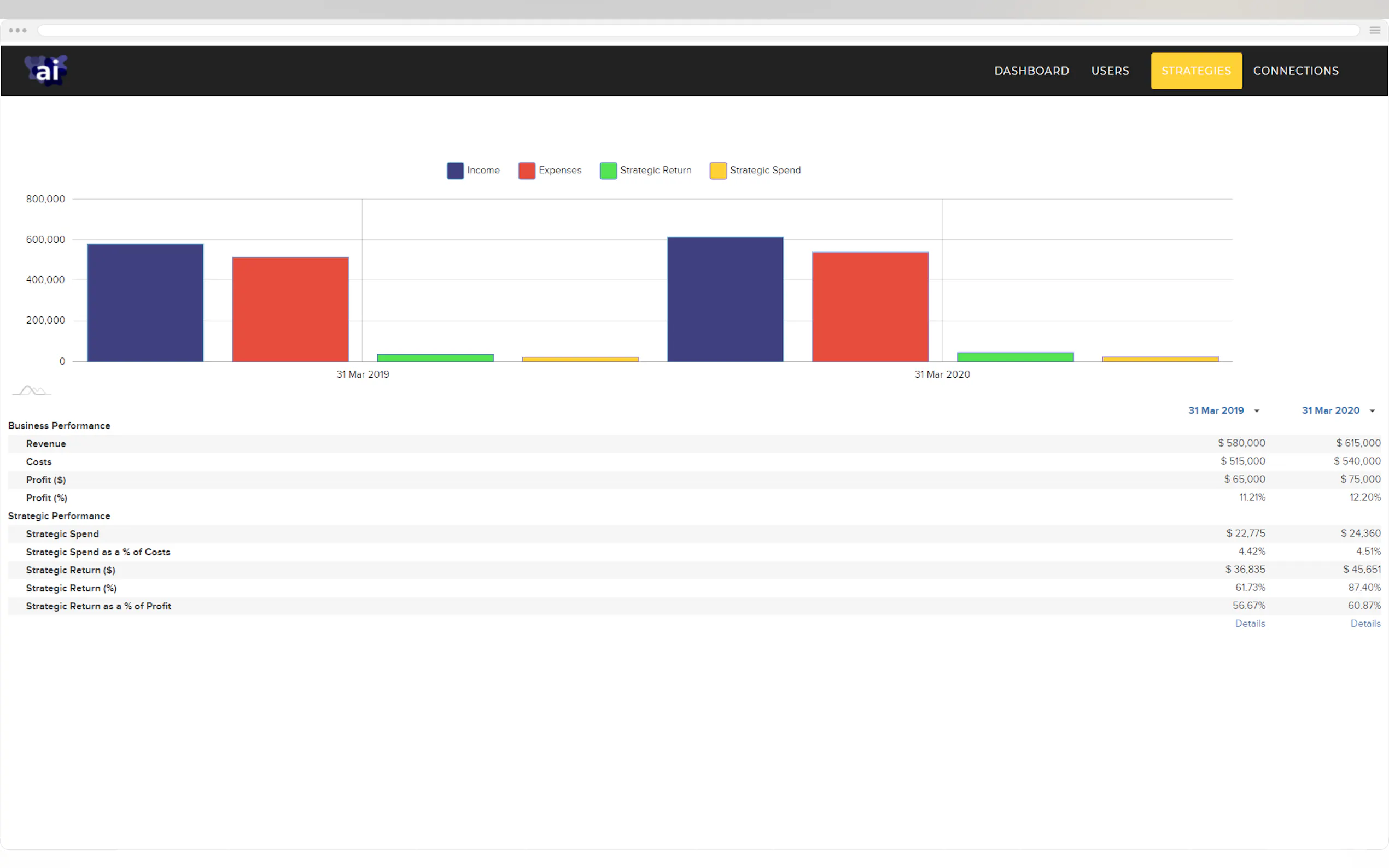Click the browser address bar
Viewport: 1389px width, 868px height.
tap(698, 31)
